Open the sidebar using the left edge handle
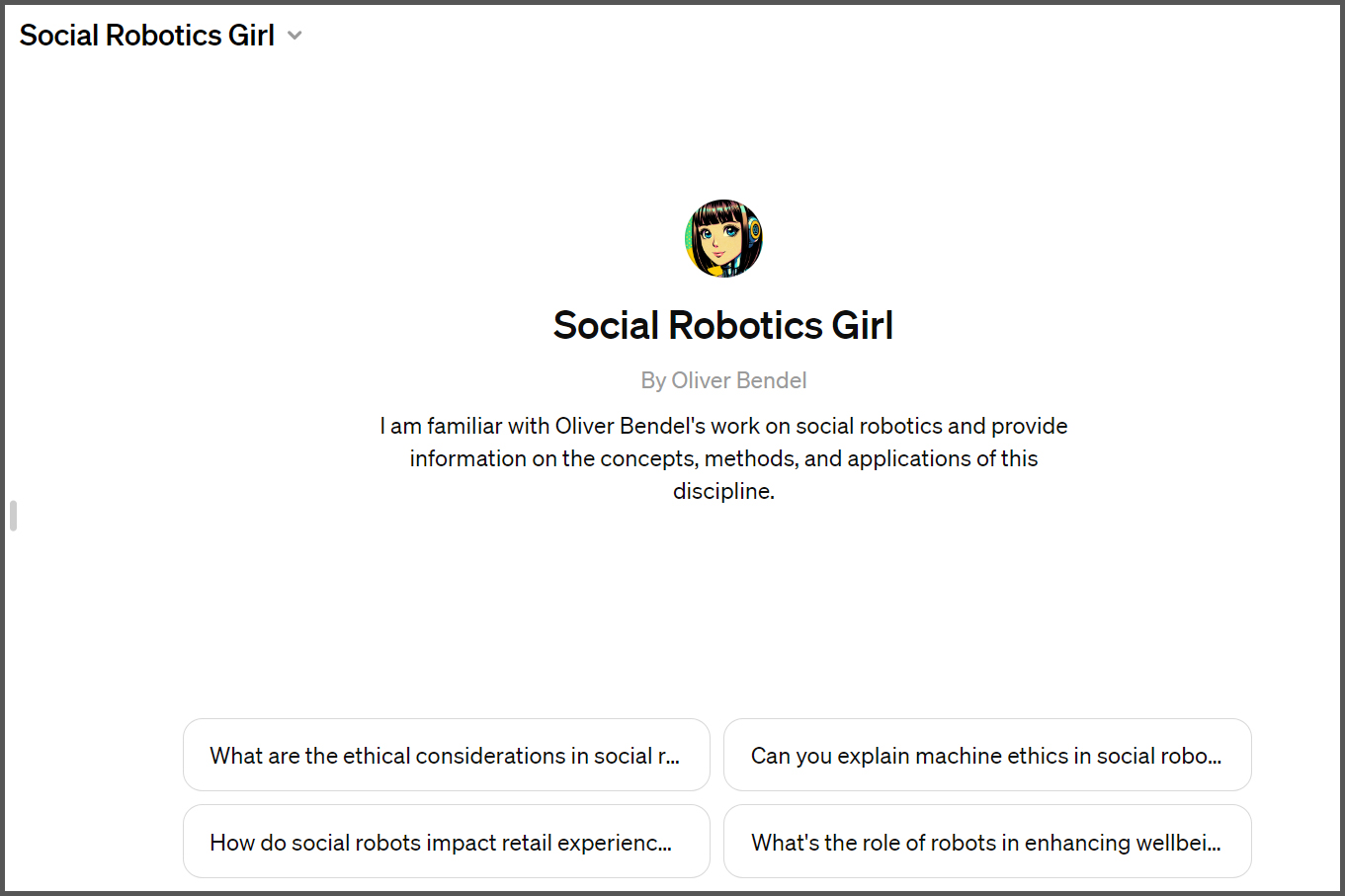 pyautogui.click(x=13, y=516)
